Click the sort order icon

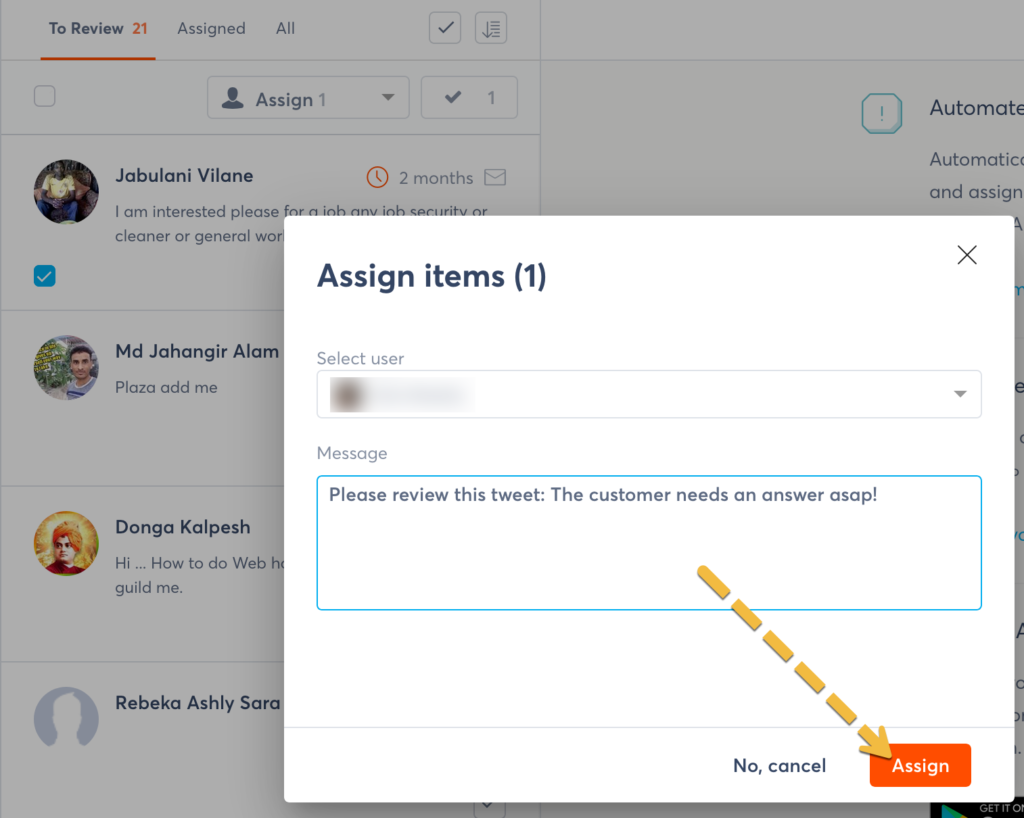491,28
